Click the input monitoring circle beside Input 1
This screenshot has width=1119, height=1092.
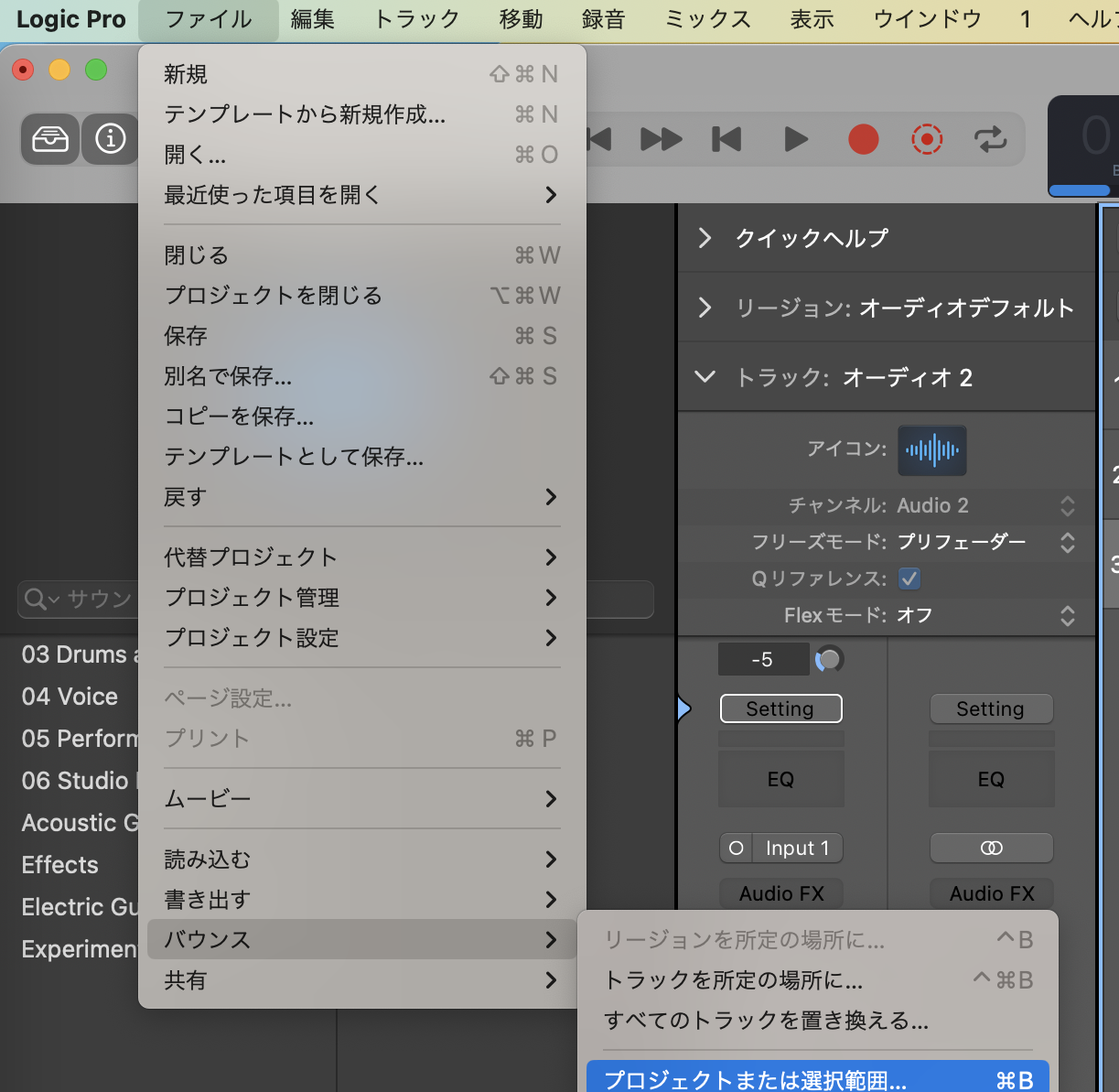736,849
